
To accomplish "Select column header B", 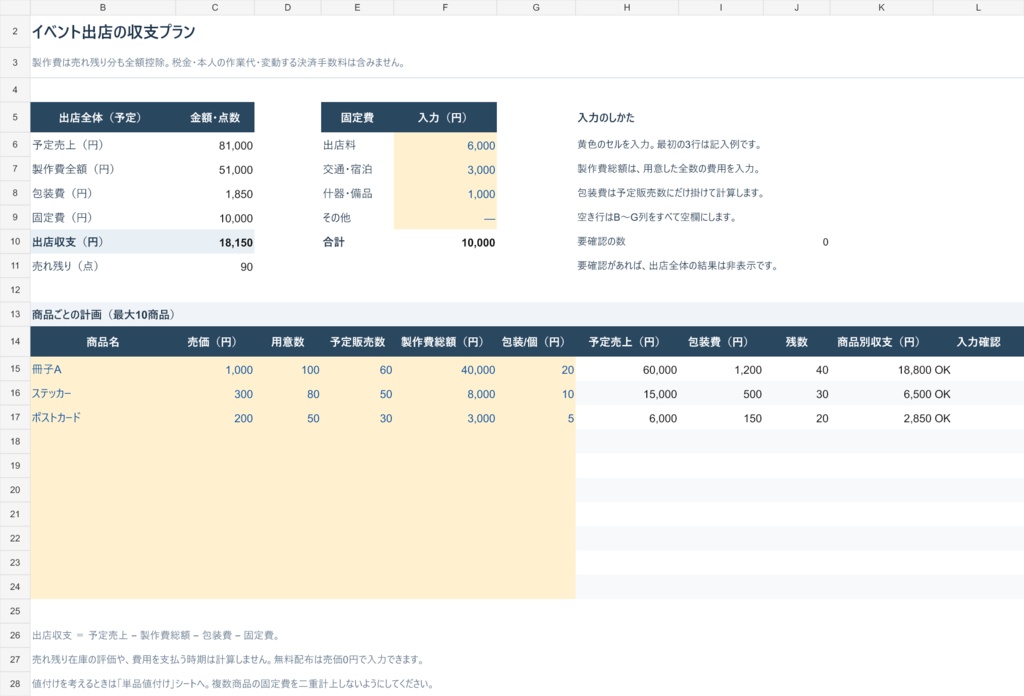I will coord(103,7).
